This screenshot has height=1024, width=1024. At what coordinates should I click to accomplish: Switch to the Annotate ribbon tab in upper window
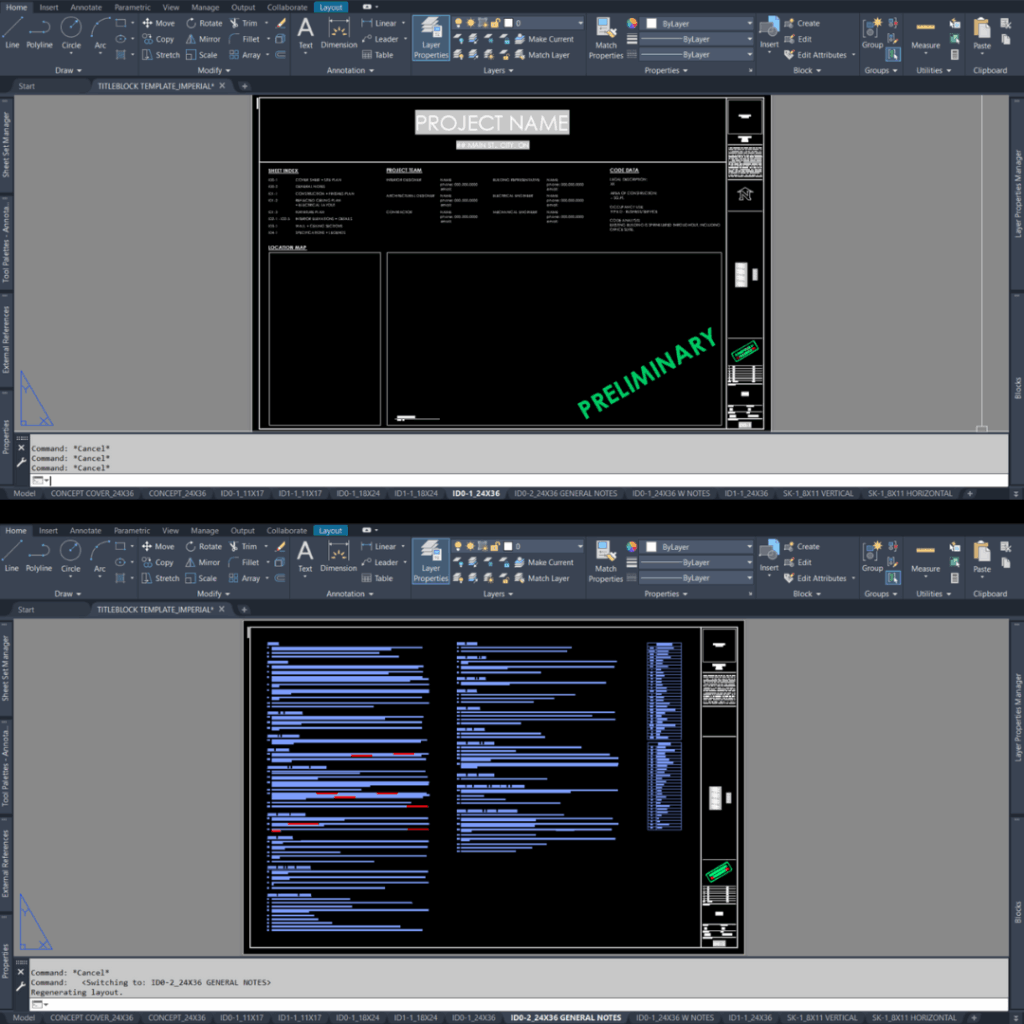click(85, 7)
